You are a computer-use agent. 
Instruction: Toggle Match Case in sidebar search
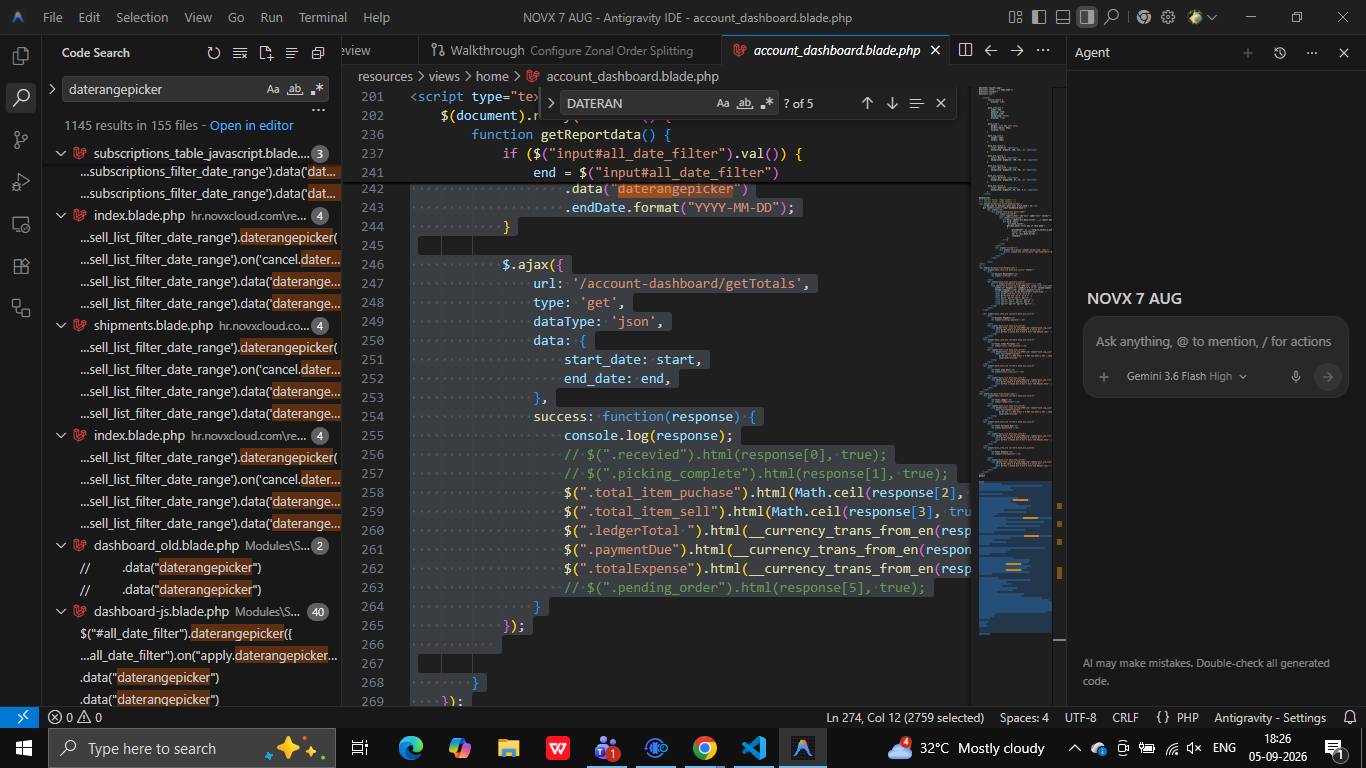(273, 89)
